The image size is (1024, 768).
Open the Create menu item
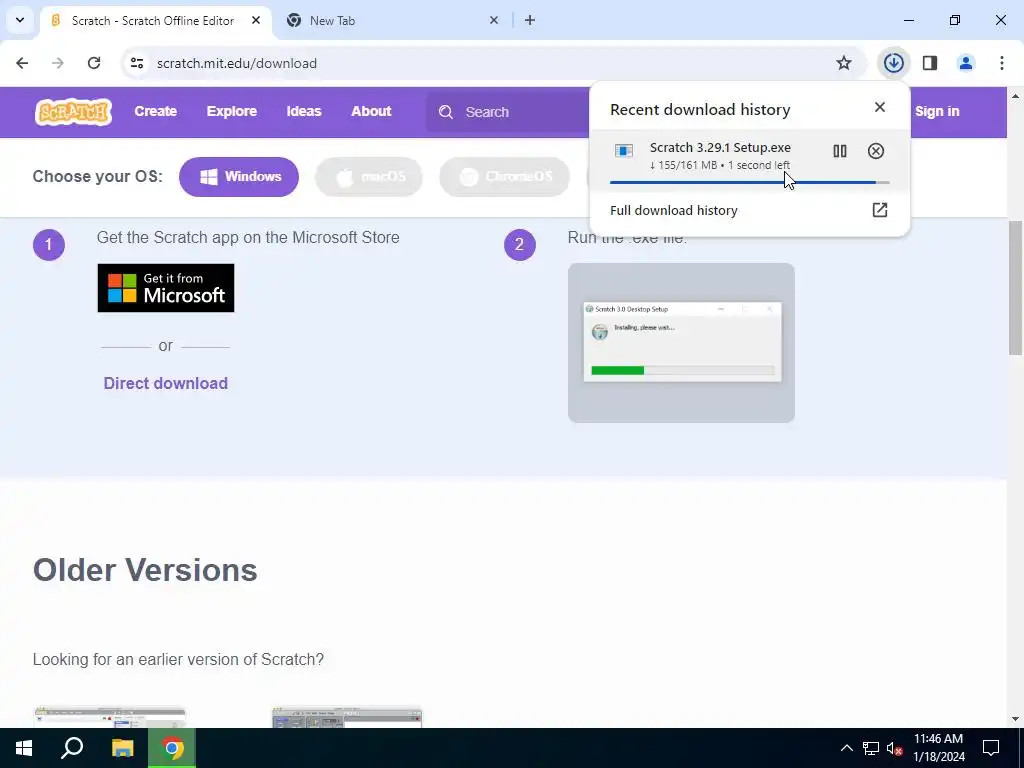(x=155, y=111)
